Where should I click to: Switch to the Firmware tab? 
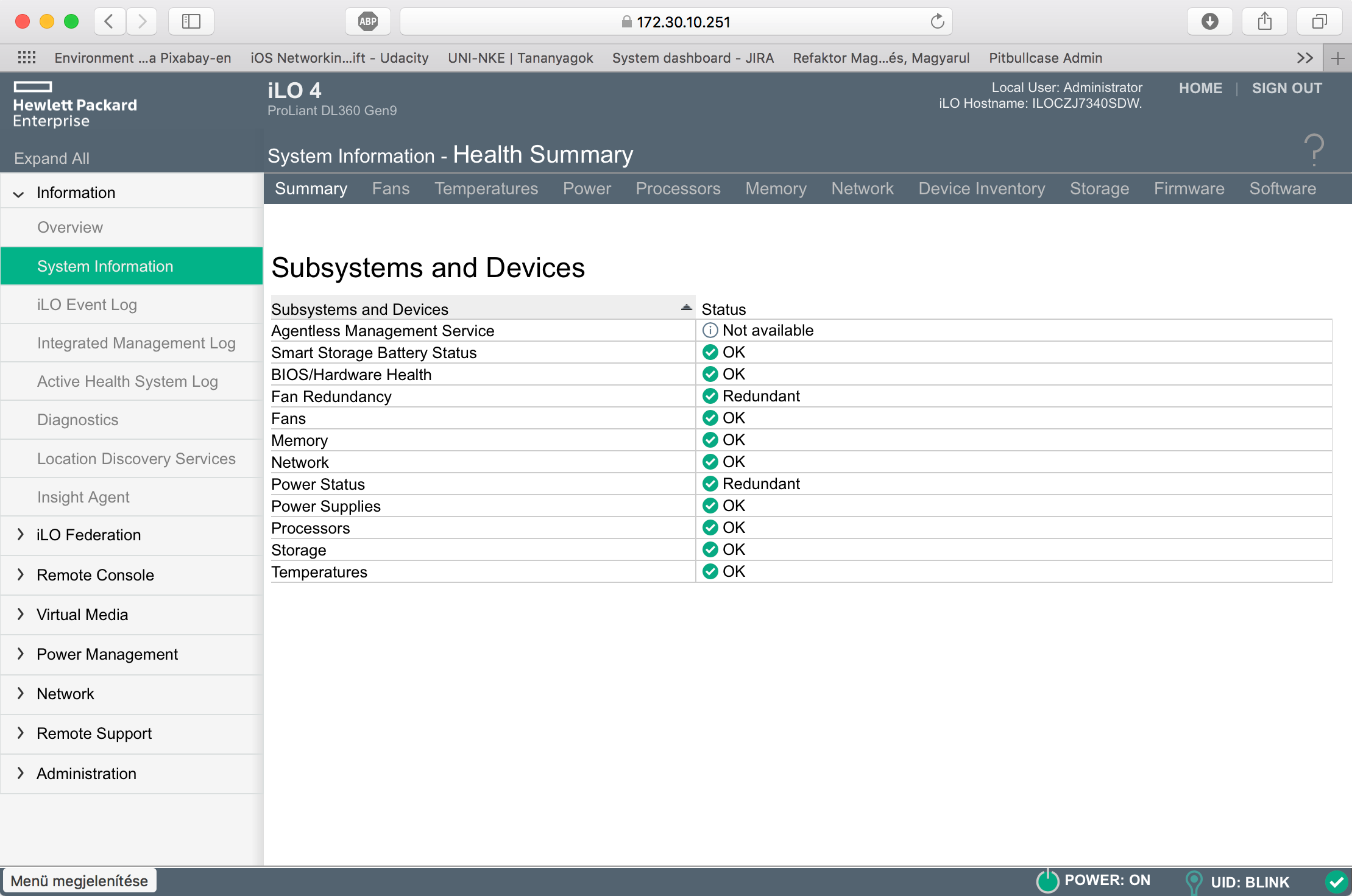[1189, 188]
